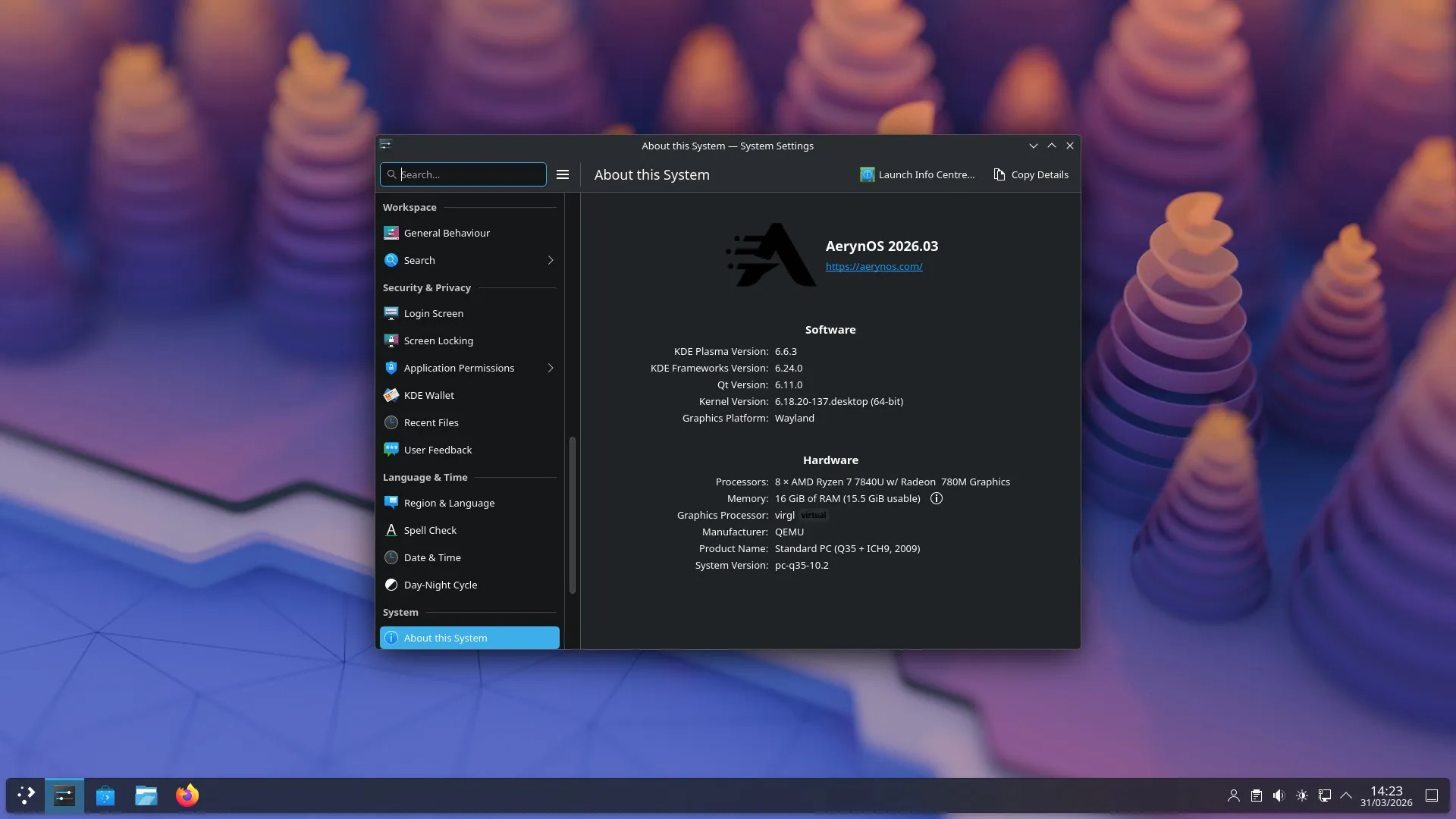The width and height of the screenshot is (1456, 819).
Task: Open the hamburger menu beside search
Action: (x=562, y=174)
